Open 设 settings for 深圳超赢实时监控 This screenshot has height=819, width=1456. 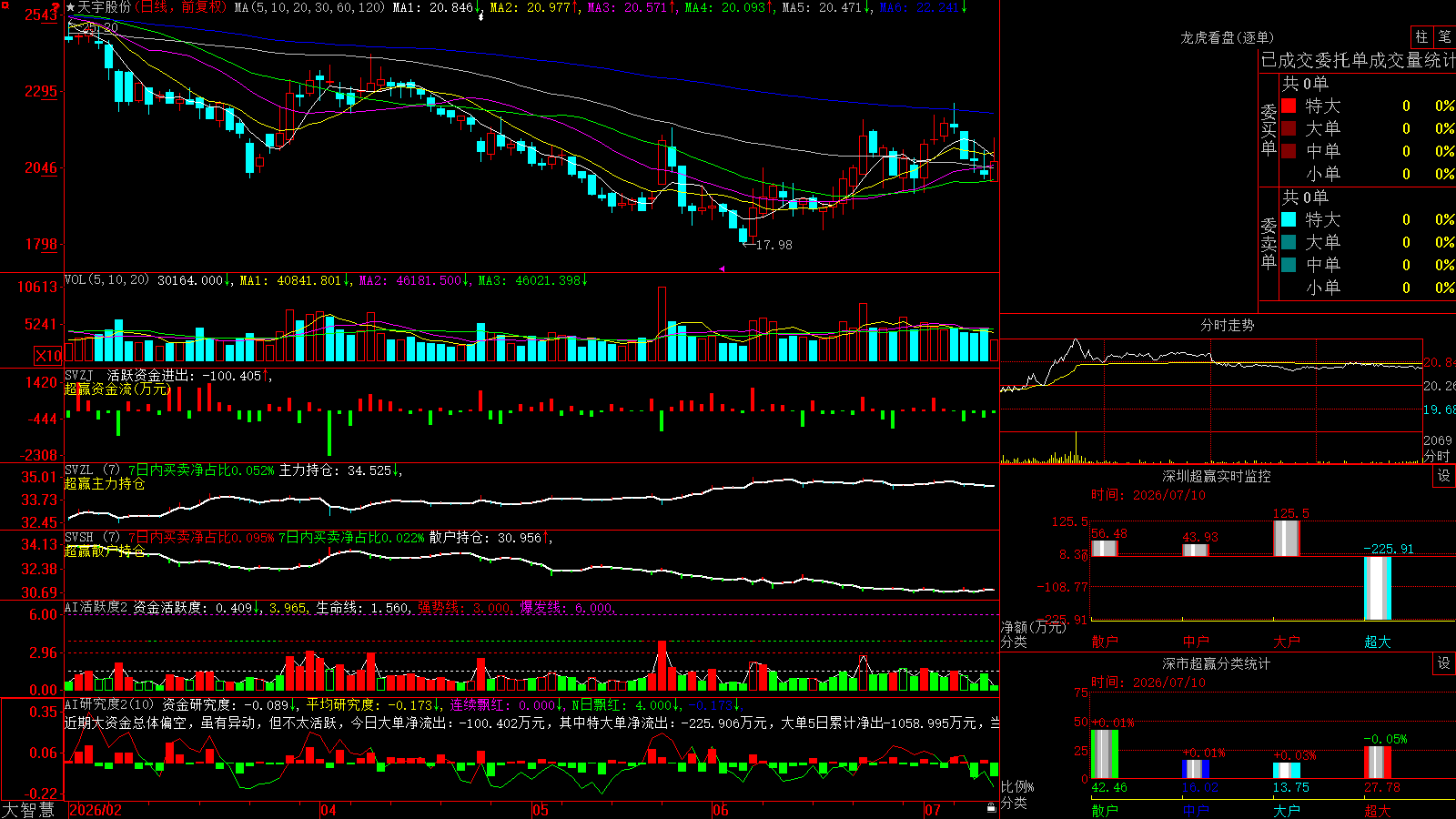click(1444, 476)
